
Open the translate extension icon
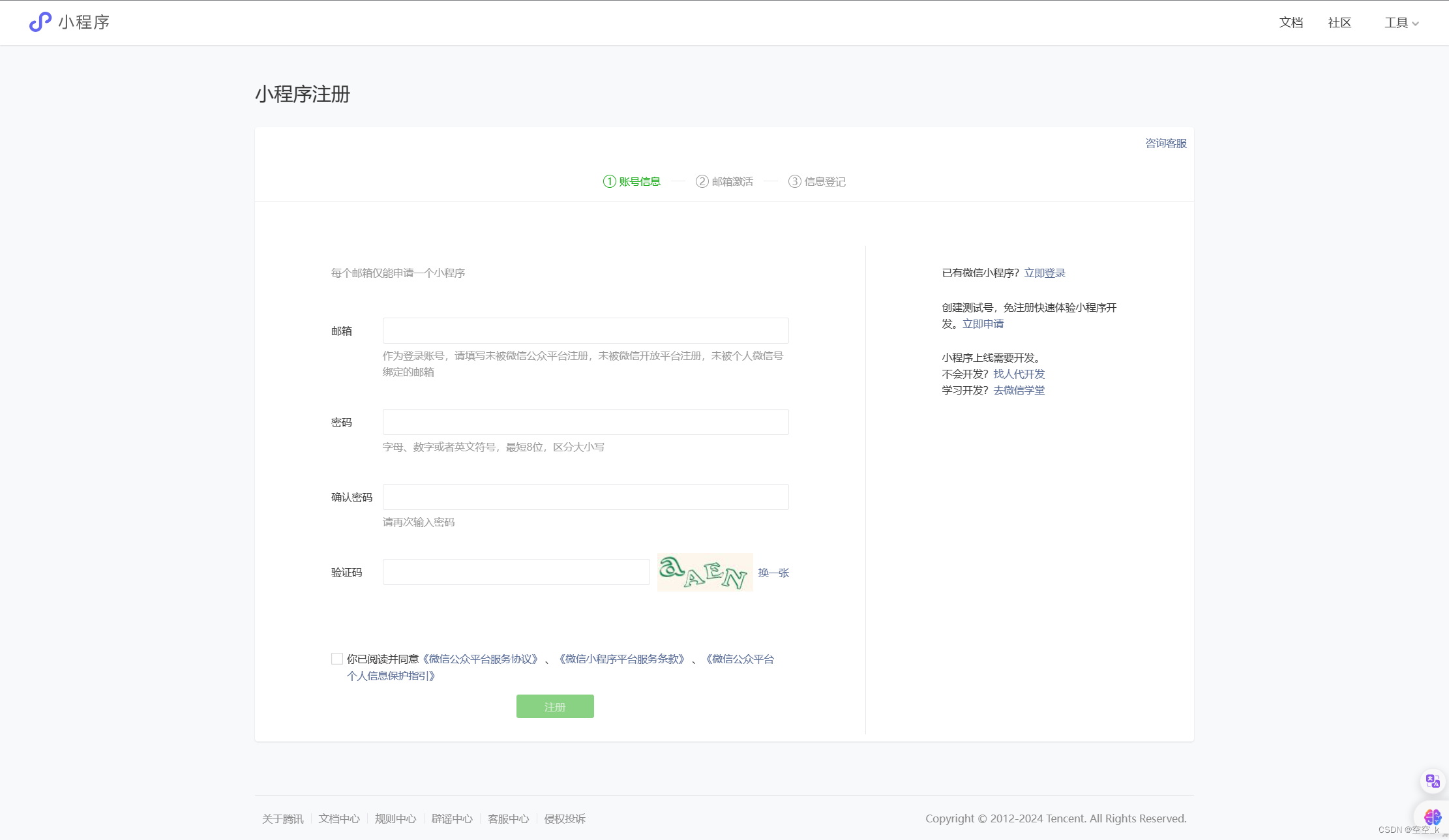click(1433, 781)
